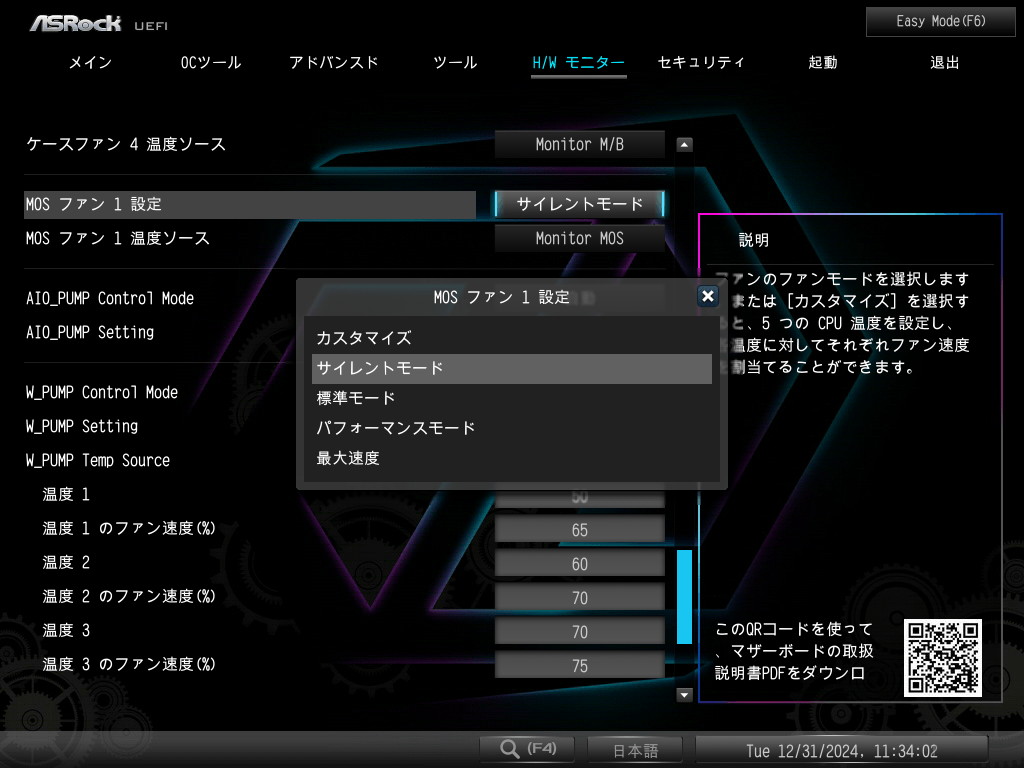Screen dimensions: 1024x768
Task: Click the QRコード description text
Action: click(794, 651)
